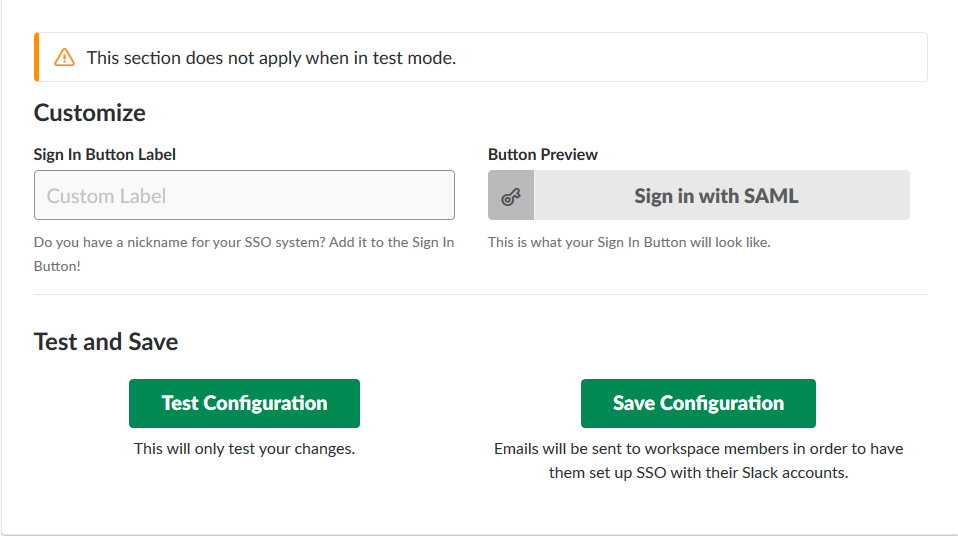Click the 'This will only test your changes' note
The width and height of the screenshot is (958, 536).
coord(244,449)
